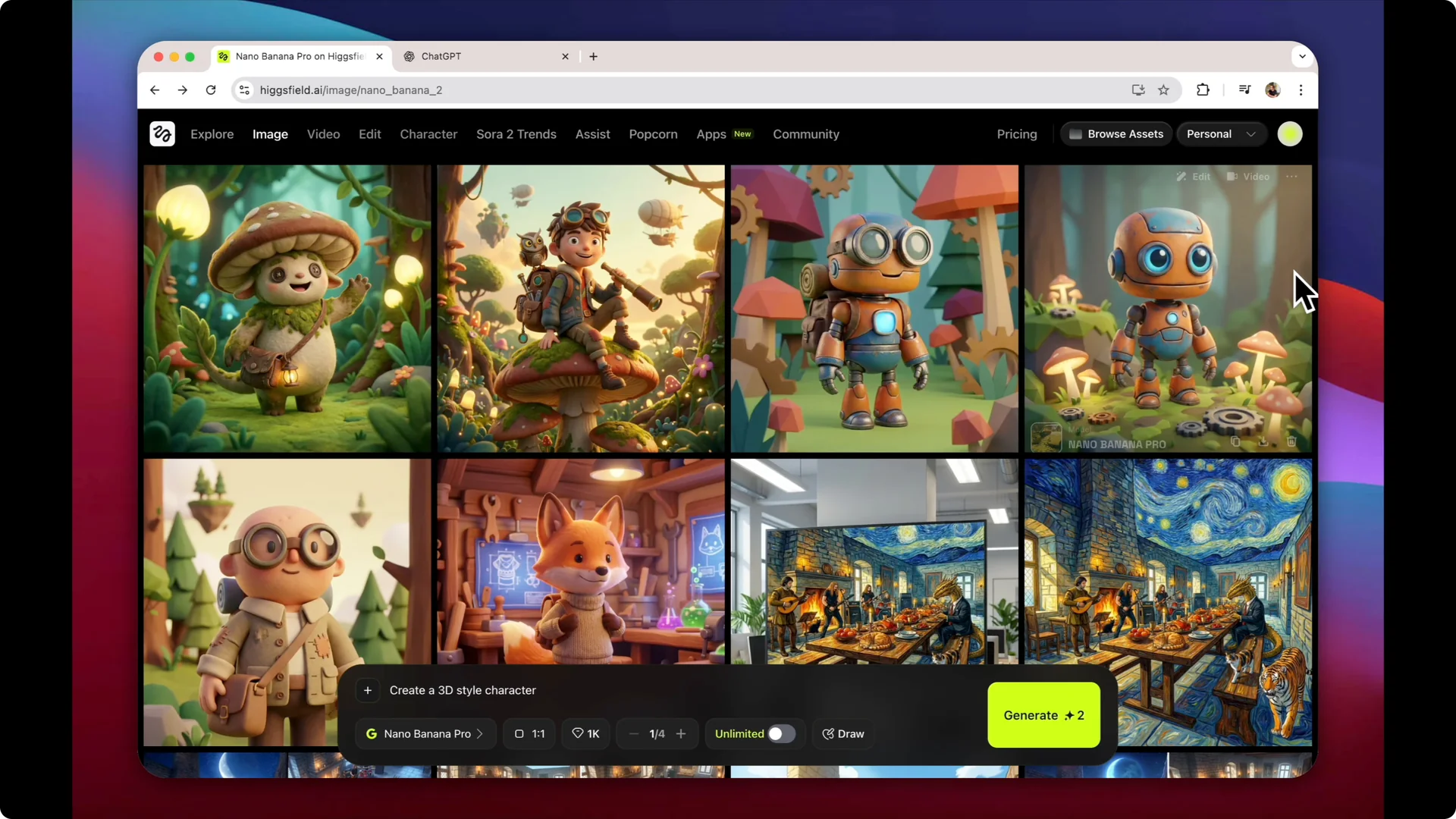Open the aspect ratio 1:1 selector
The image size is (1456, 819).
(x=529, y=733)
